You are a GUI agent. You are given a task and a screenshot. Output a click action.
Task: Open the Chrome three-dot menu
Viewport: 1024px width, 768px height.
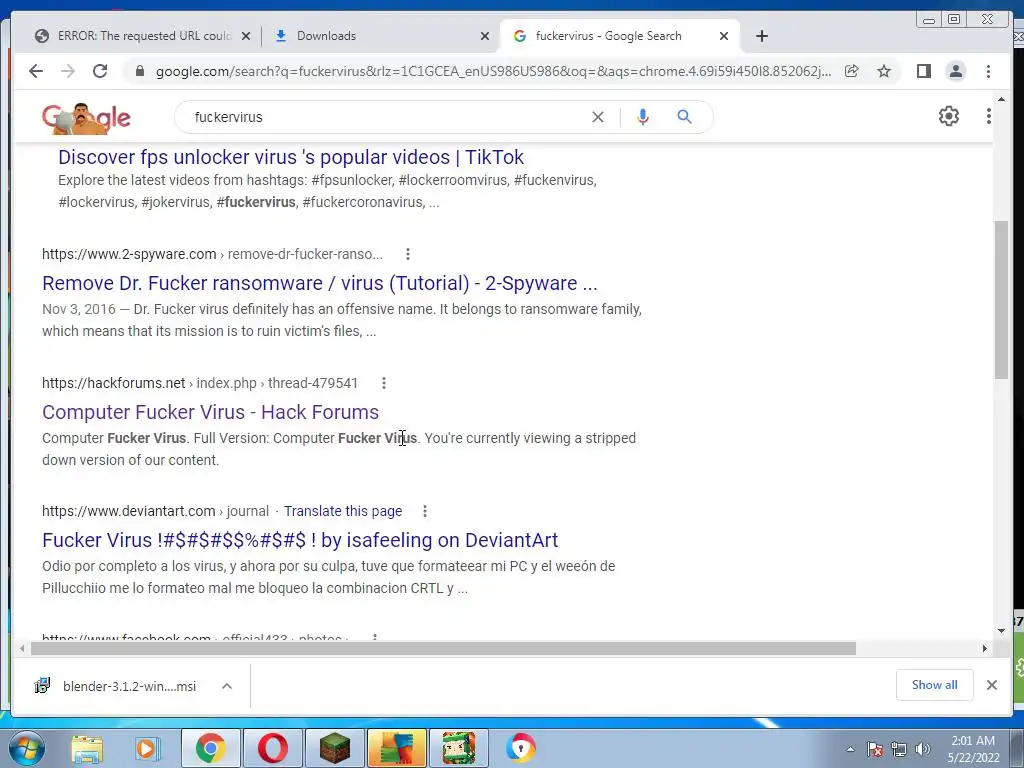pyautogui.click(x=988, y=71)
